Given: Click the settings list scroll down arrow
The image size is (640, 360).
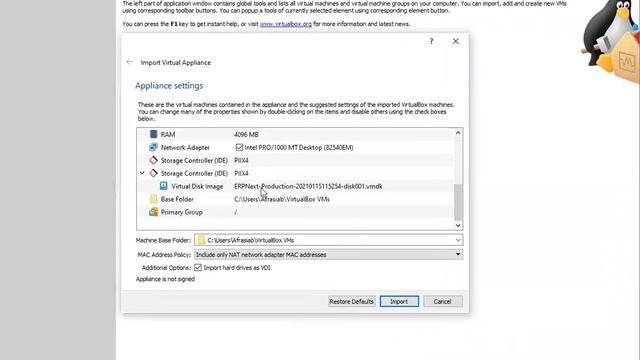Looking at the screenshot, I should tap(458, 225).
